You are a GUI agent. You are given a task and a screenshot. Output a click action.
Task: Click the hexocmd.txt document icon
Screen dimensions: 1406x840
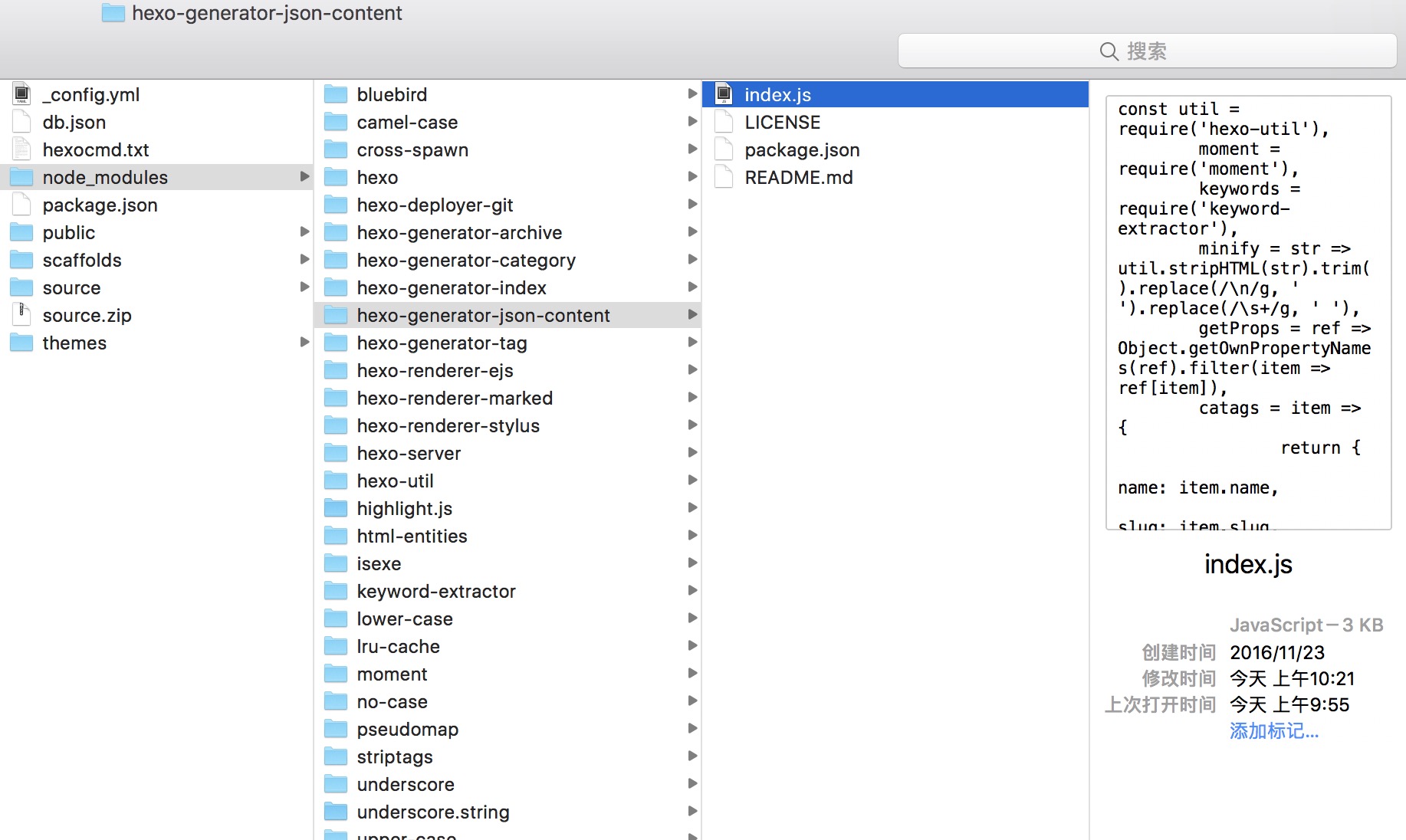tap(21, 149)
